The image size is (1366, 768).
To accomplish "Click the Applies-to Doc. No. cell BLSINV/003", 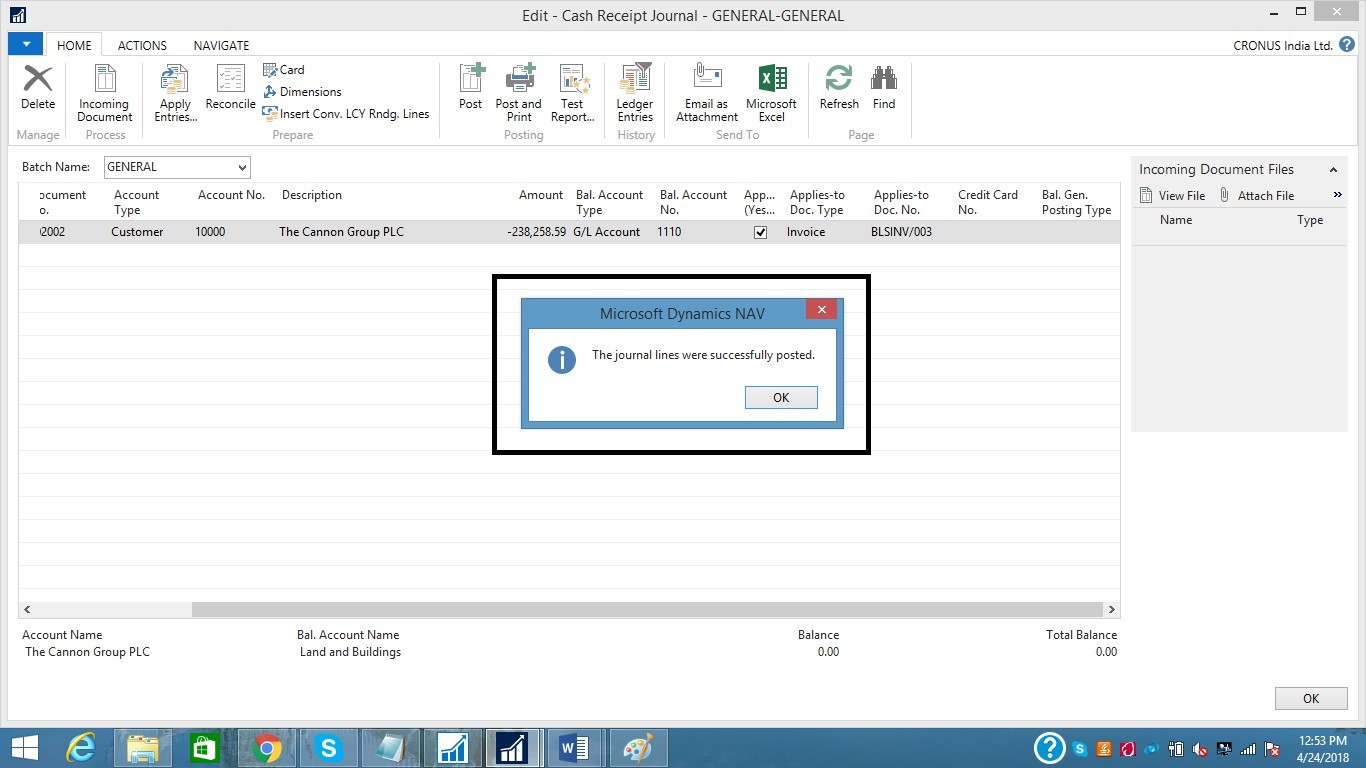I will pyautogui.click(x=901, y=232).
